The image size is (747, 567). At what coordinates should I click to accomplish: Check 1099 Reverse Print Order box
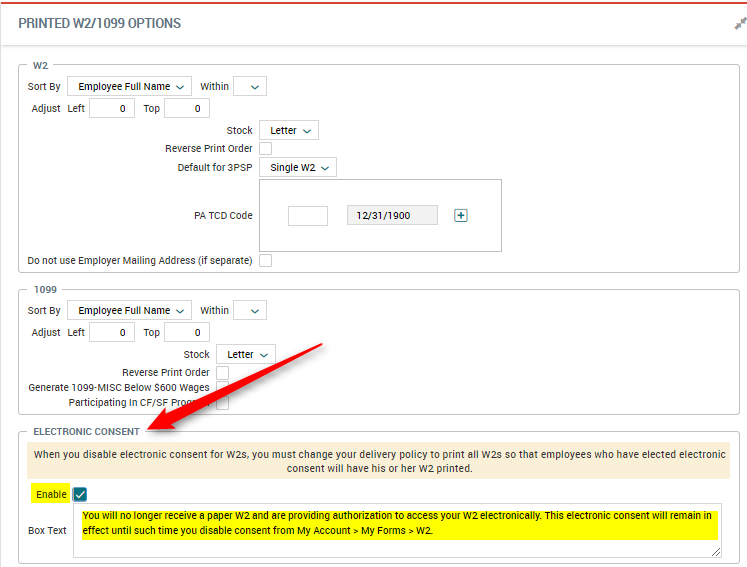click(x=222, y=373)
